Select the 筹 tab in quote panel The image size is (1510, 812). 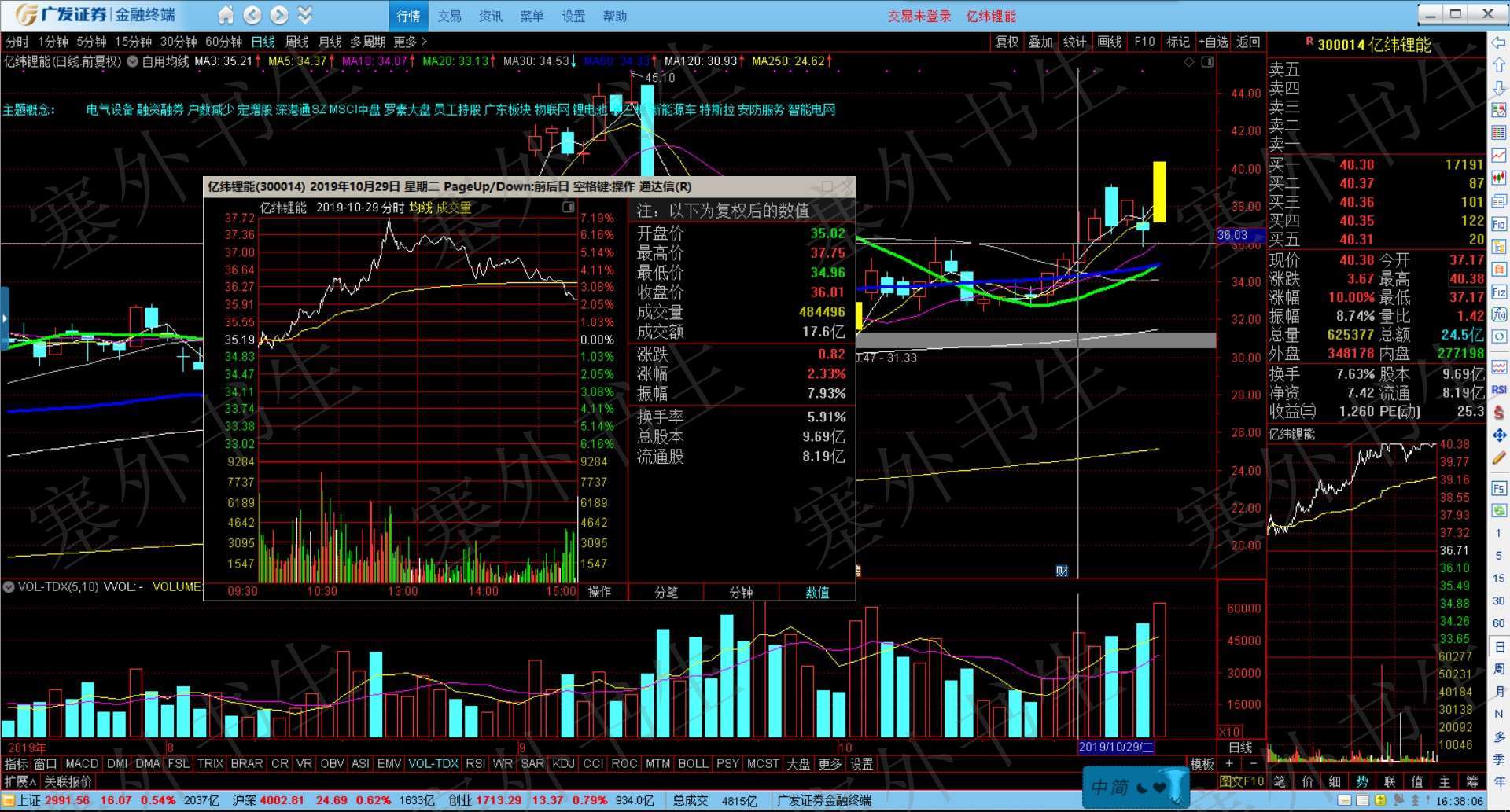(x=1472, y=781)
